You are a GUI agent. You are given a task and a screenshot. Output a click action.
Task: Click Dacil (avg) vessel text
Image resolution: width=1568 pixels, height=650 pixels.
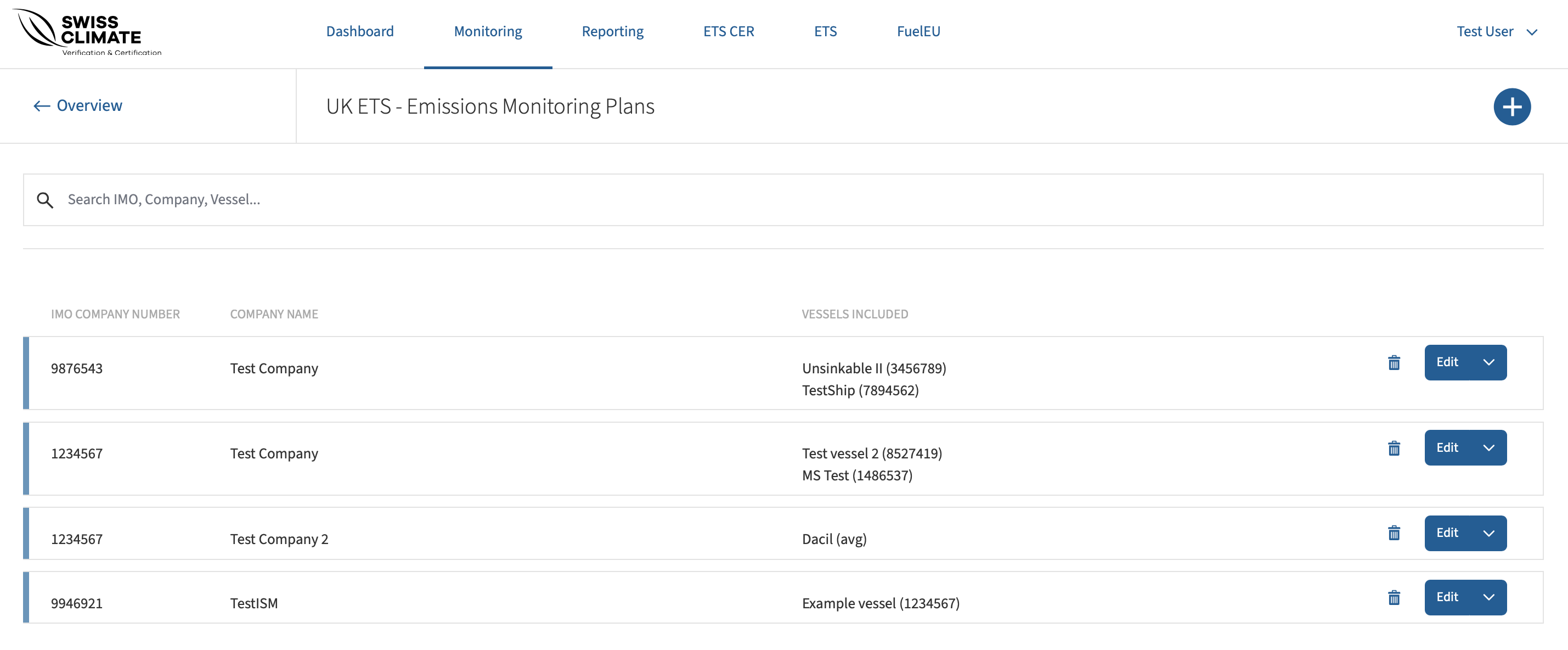point(834,539)
